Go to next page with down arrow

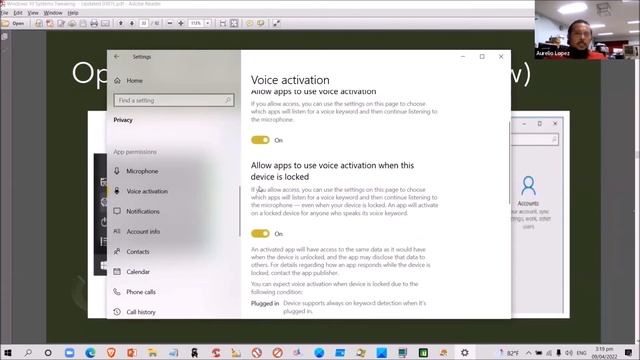pos(132,24)
